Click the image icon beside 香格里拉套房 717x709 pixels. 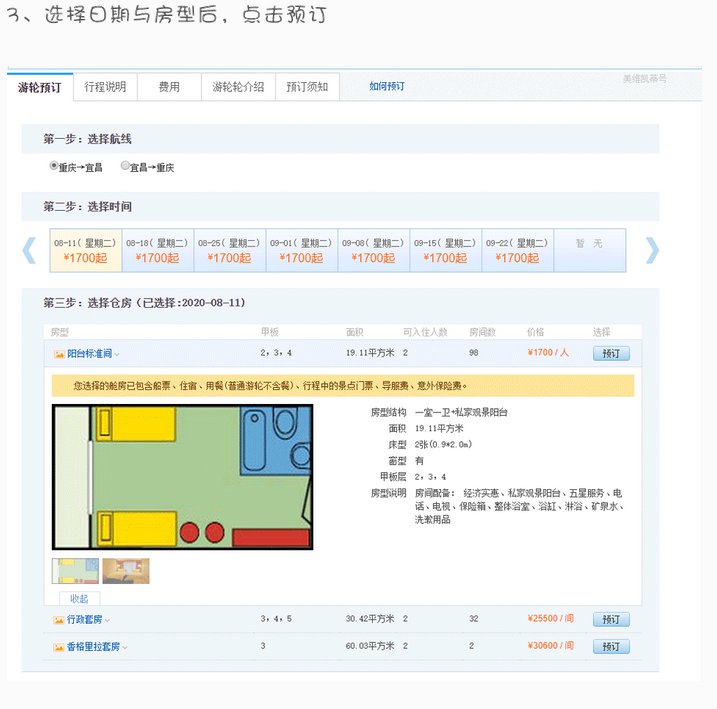click(x=59, y=647)
